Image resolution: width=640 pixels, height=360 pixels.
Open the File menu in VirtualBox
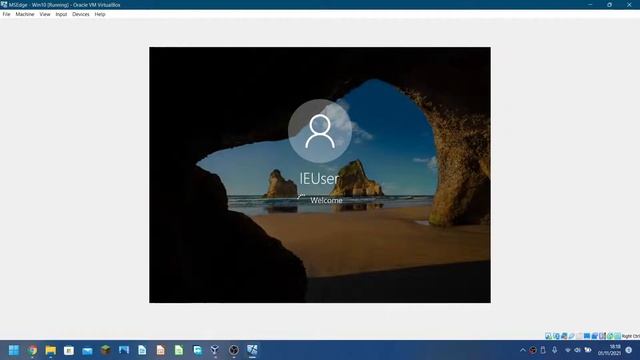(6, 14)
